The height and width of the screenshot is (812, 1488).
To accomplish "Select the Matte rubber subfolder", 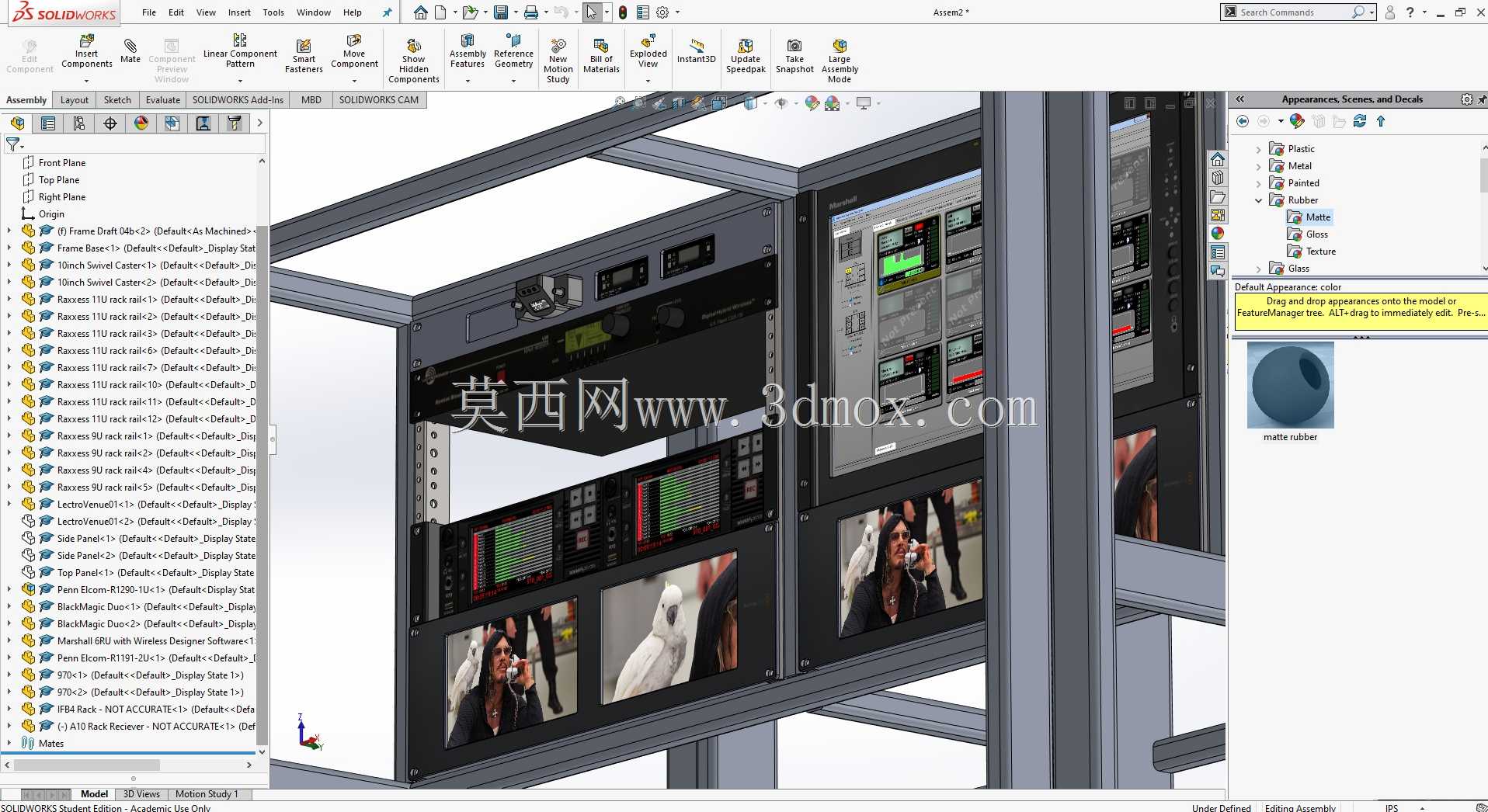I will (1318, 217).
